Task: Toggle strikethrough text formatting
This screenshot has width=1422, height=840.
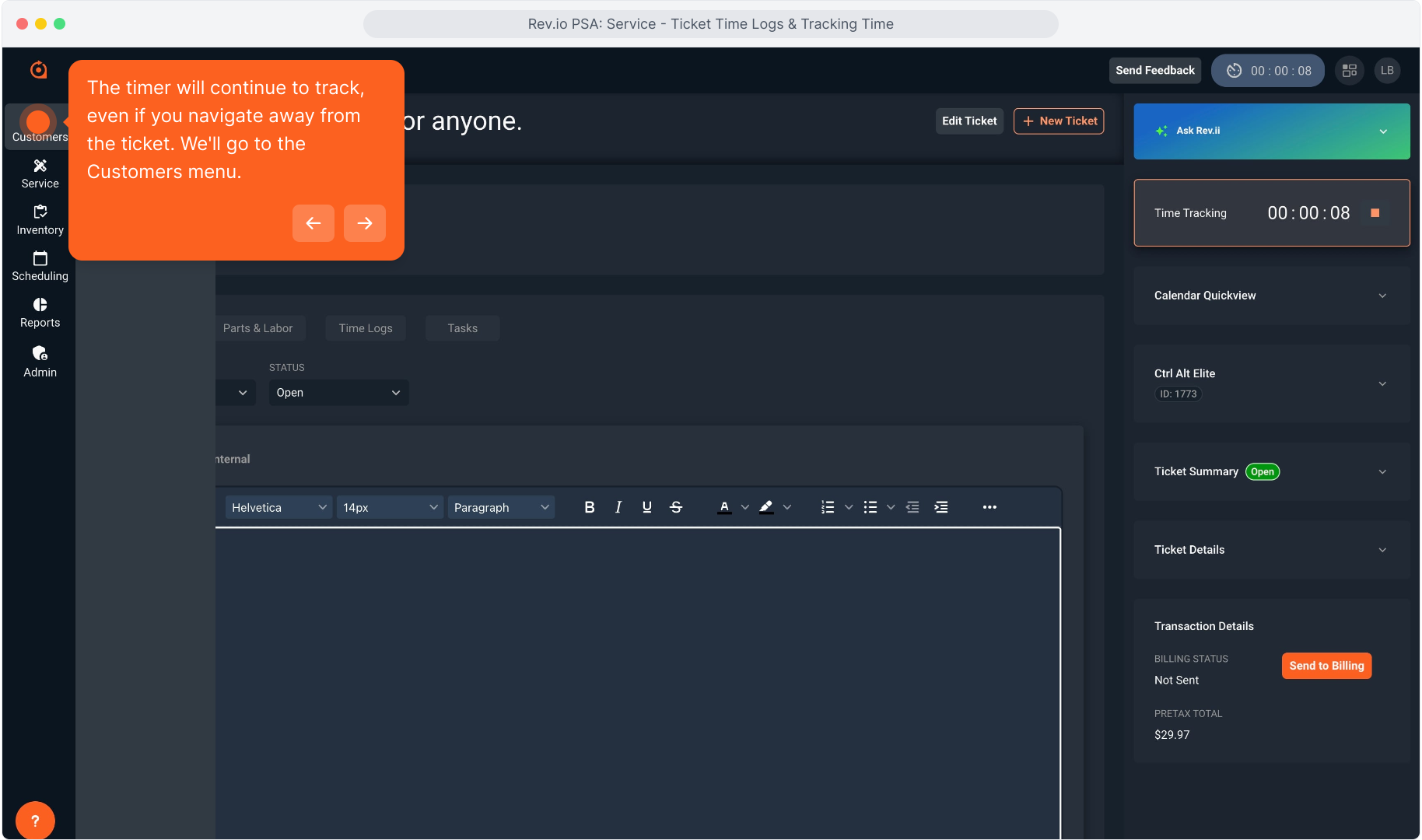Action: click(676, 507)
